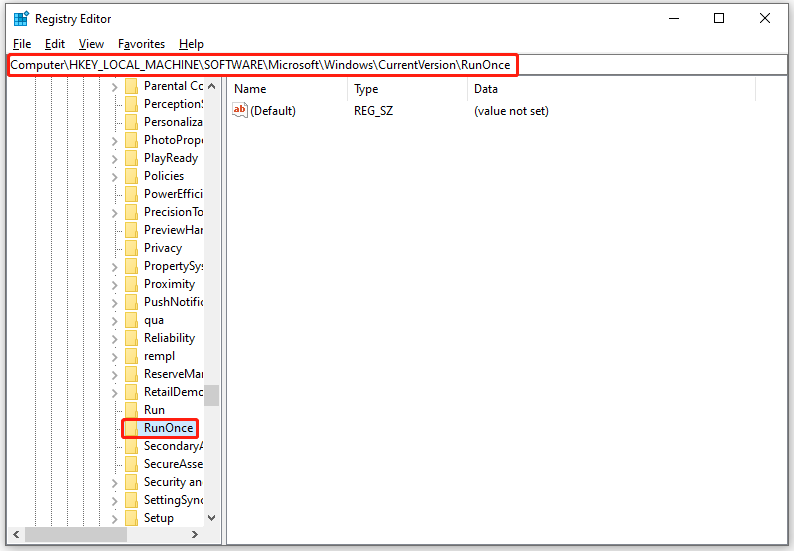Open the File menu
This screenshot has height=551, width=794.
pyautogui.click(x=22, y=44)
